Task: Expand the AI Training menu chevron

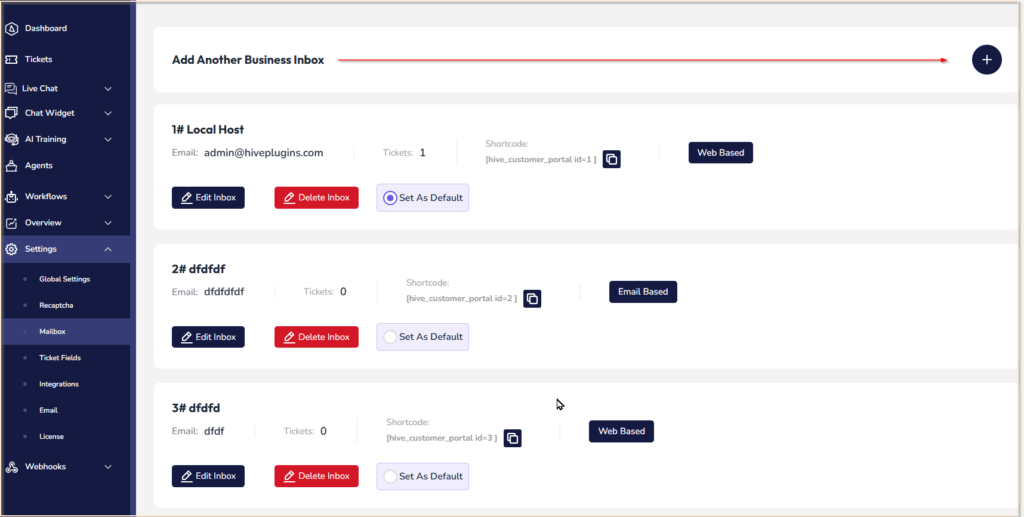Action: 108,139
